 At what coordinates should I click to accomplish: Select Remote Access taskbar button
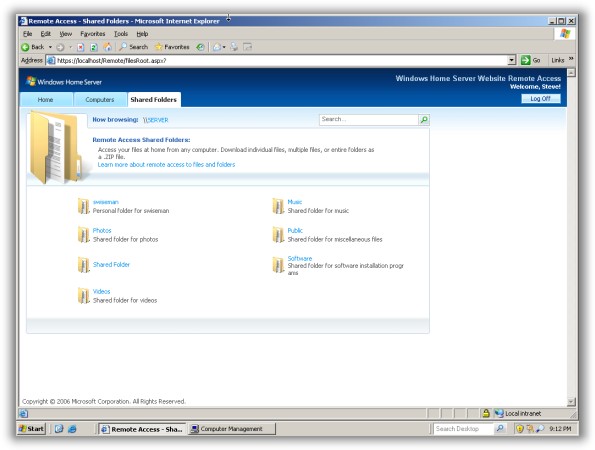click(142, 429)
